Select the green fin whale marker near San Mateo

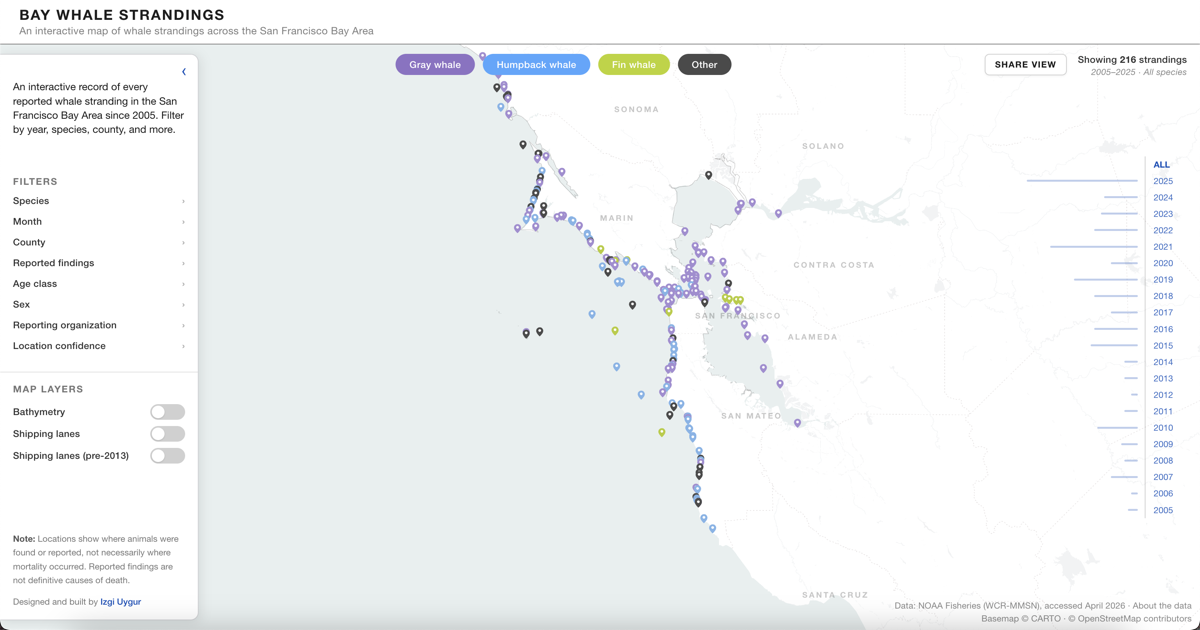pyautogui.click(x=662, y=432)
